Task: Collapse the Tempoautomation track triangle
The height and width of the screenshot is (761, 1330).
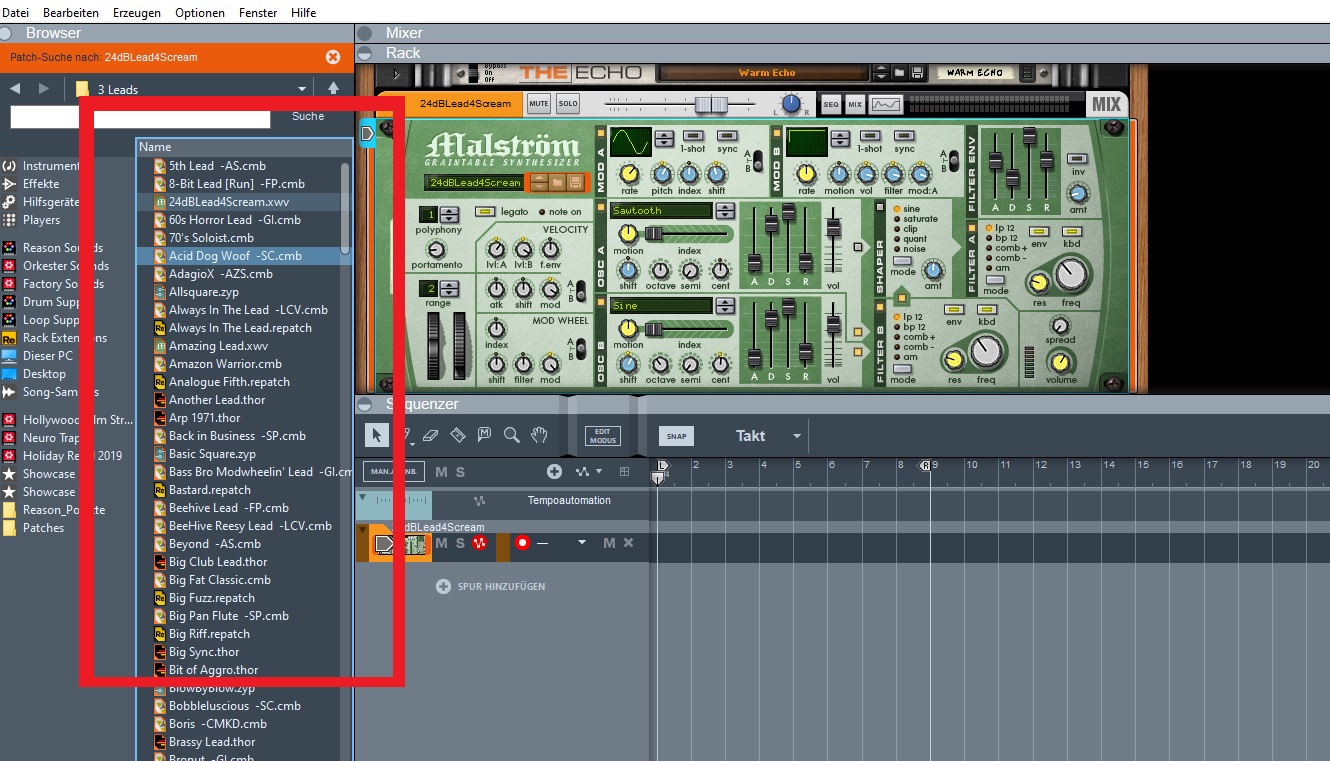Action: [362, 499]
